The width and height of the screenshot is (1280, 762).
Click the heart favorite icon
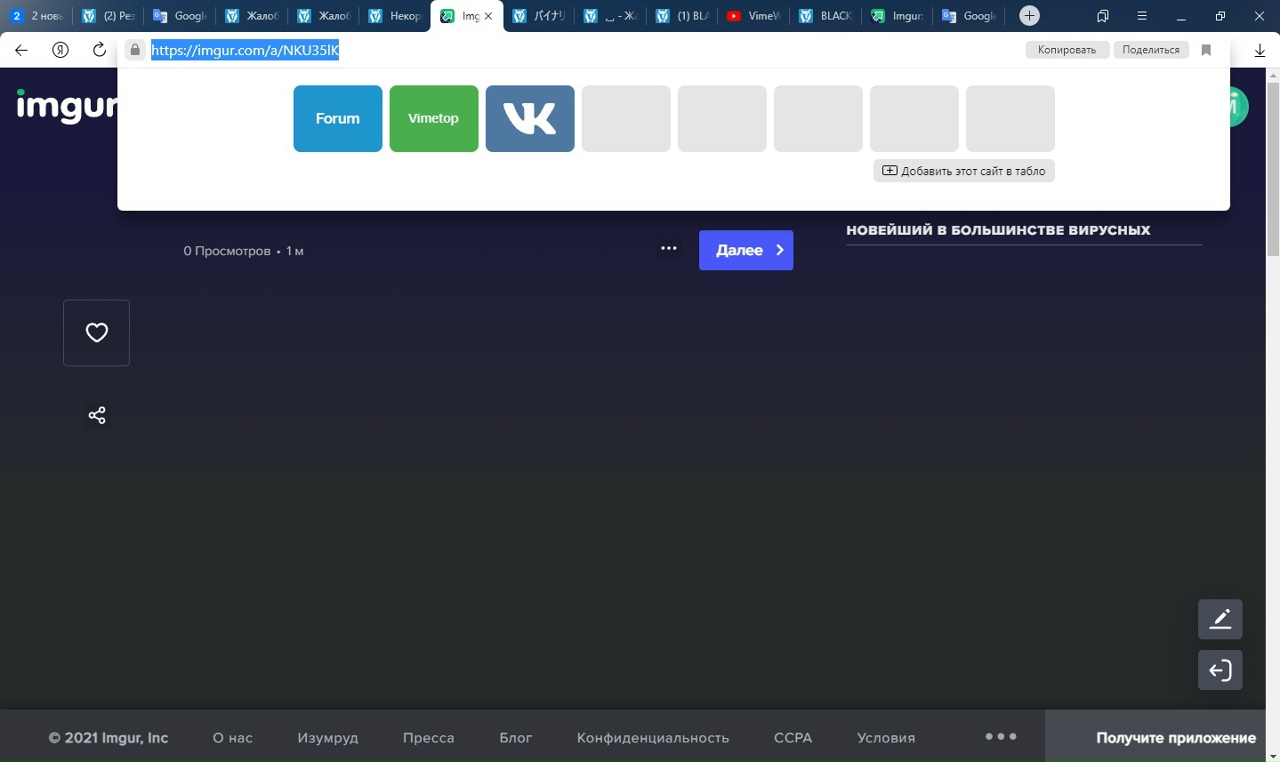96,333
